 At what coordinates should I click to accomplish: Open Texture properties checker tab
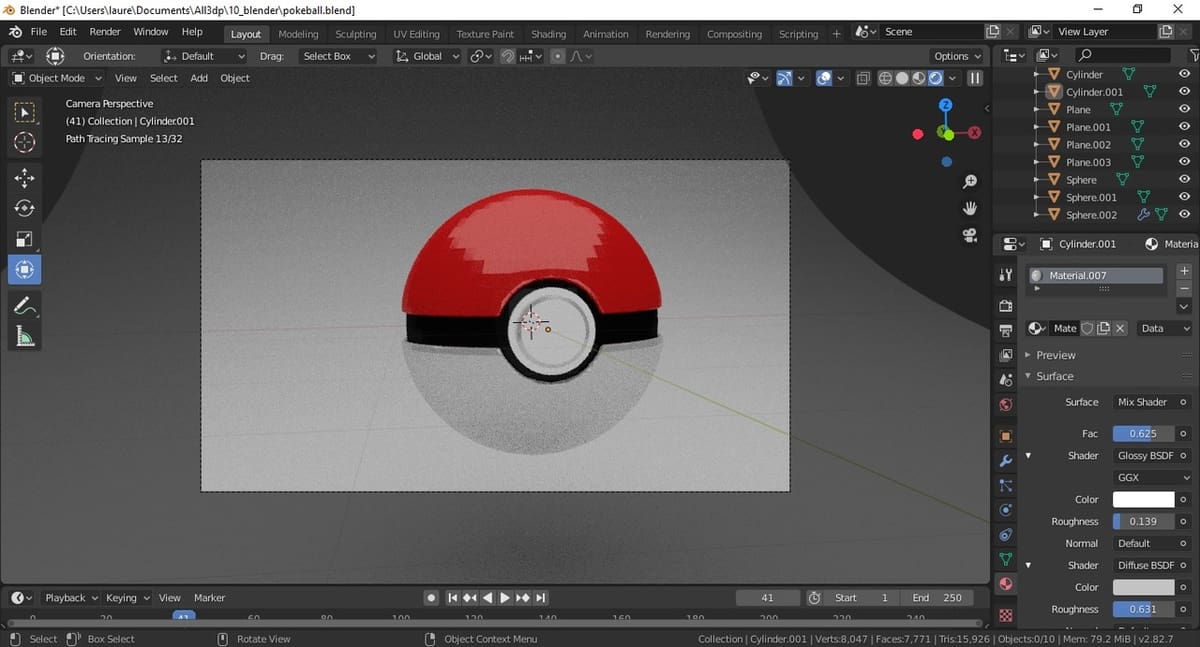[x=1006, y=615]
